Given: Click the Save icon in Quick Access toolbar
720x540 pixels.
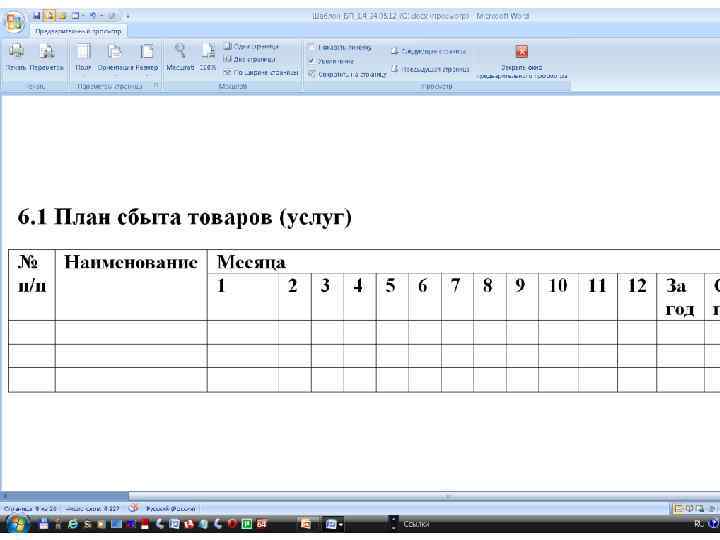Looking at the screenshot, I should pyautogui.click(x=36, y=16).
